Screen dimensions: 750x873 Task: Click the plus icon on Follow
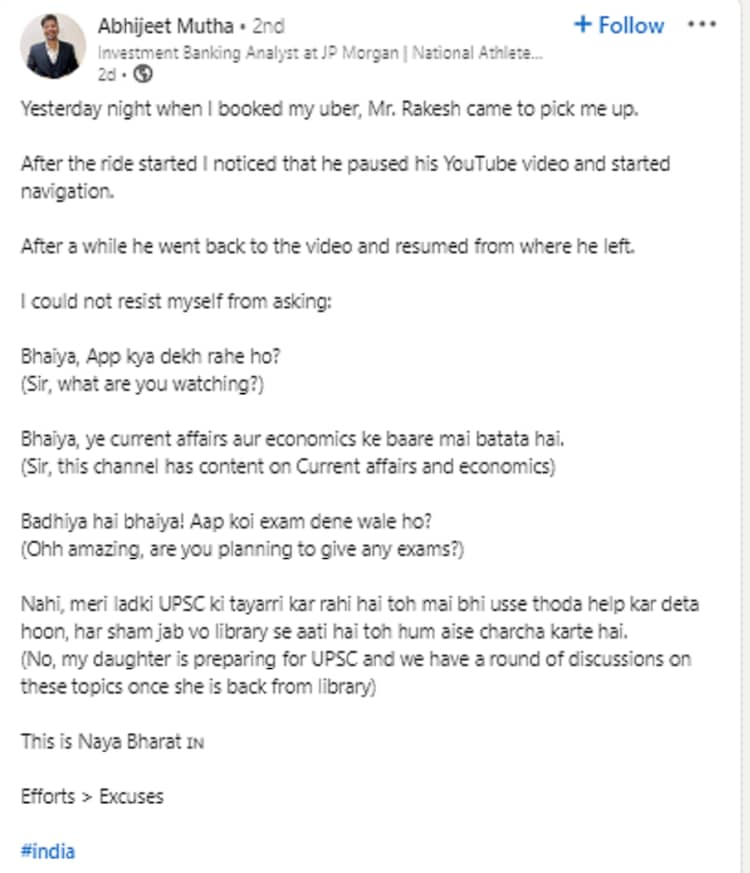pyautogui.click(x=583, y=25)
